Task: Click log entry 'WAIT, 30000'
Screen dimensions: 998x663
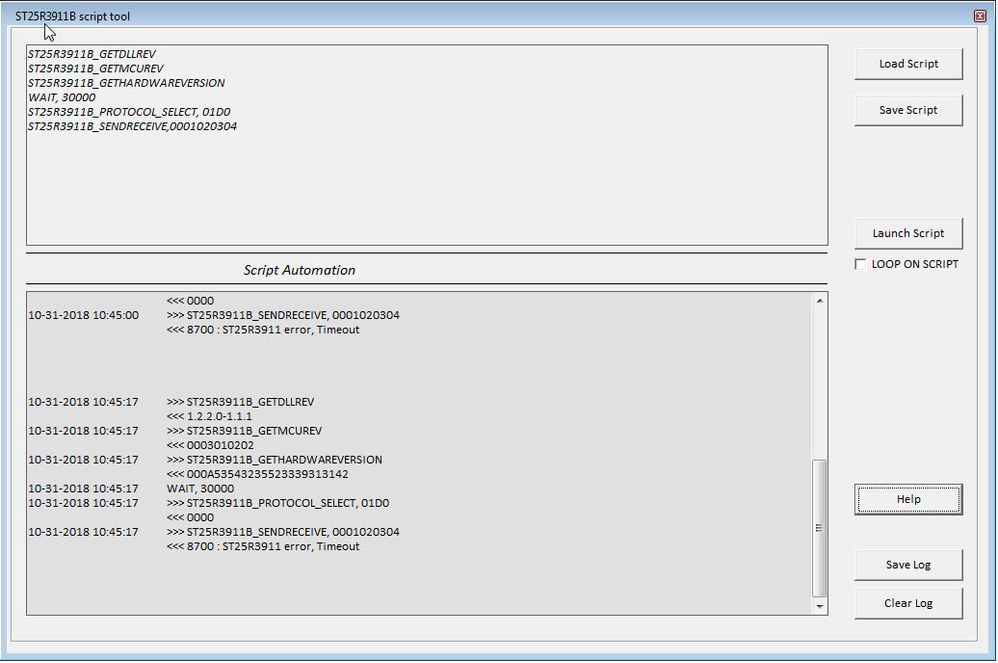Action: (200, 489)
